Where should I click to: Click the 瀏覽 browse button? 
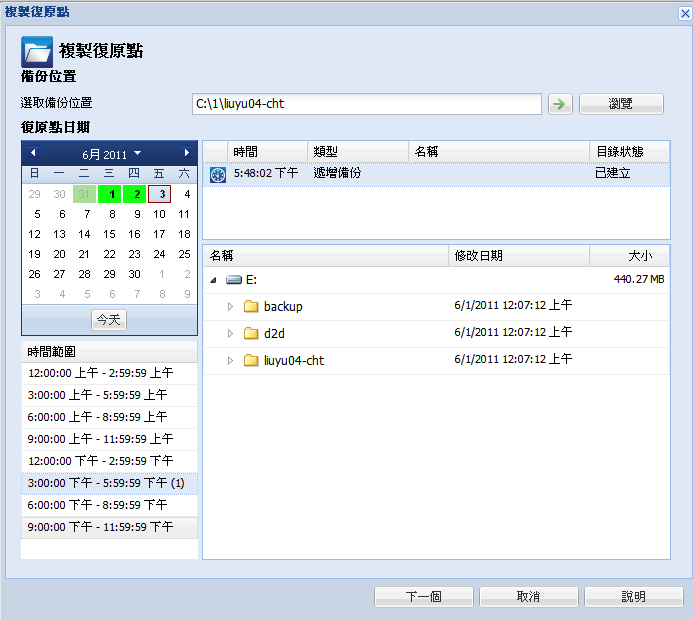point(621,104)
